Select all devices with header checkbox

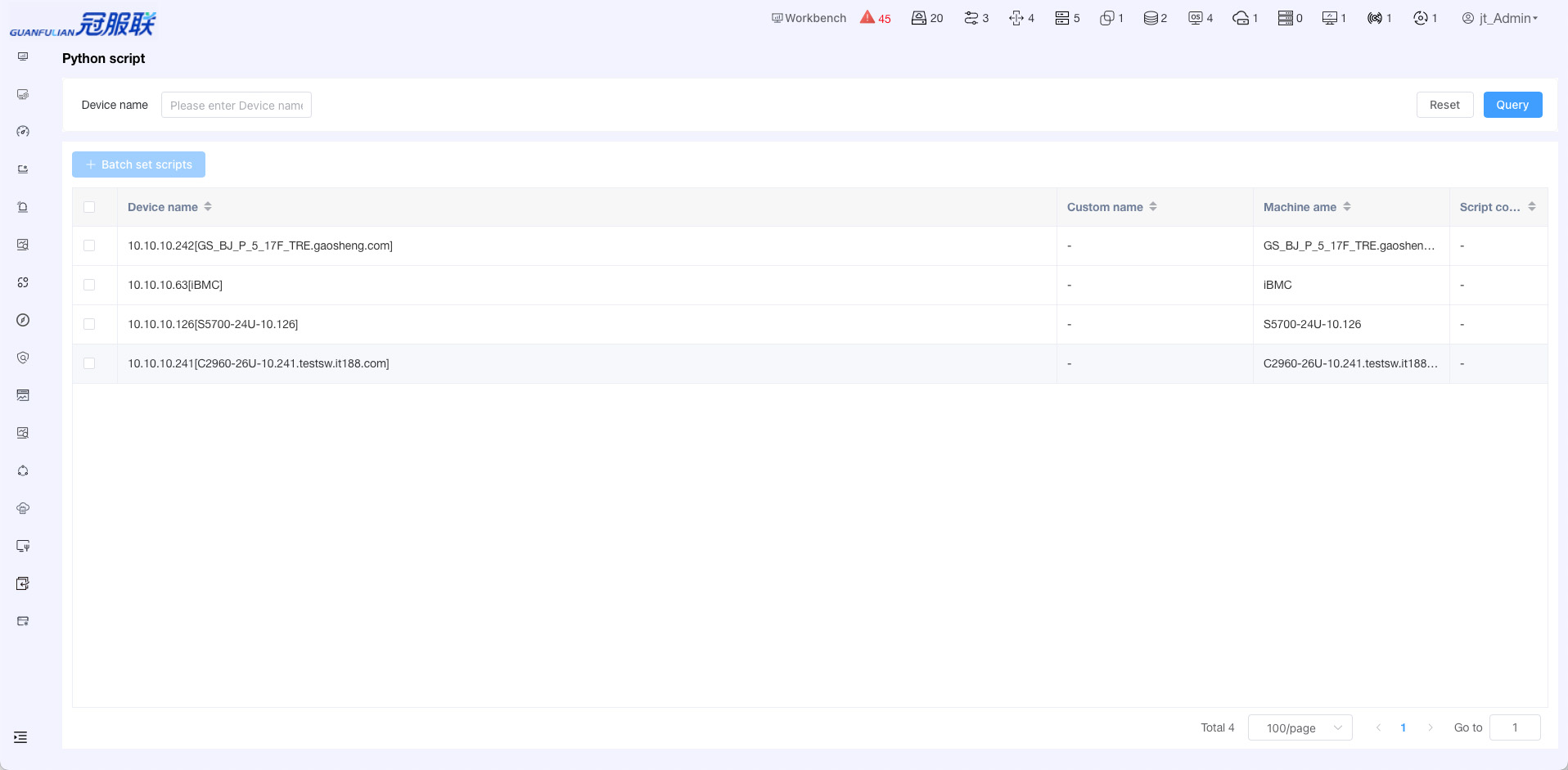point(89,207)
